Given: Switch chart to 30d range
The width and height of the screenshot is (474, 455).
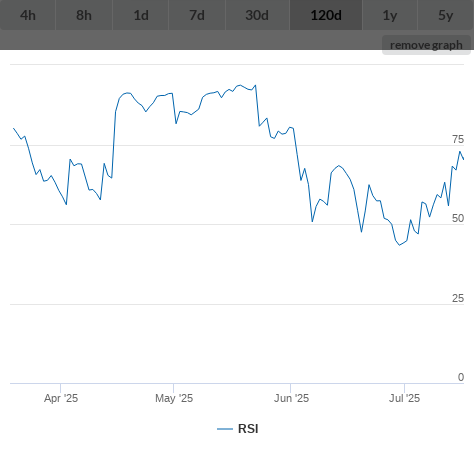Looking at the screenshot, I should [x=257, y=15].
